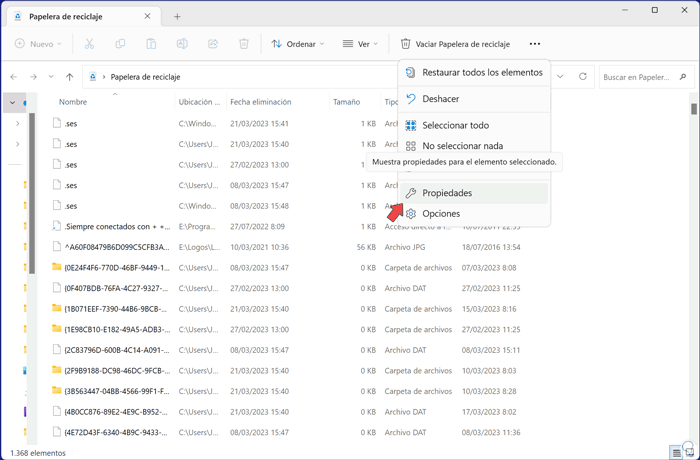This screenshot has width=700, height=460.
Task: Choose No seleccionar nada
Action: click(x=474, y=146)
